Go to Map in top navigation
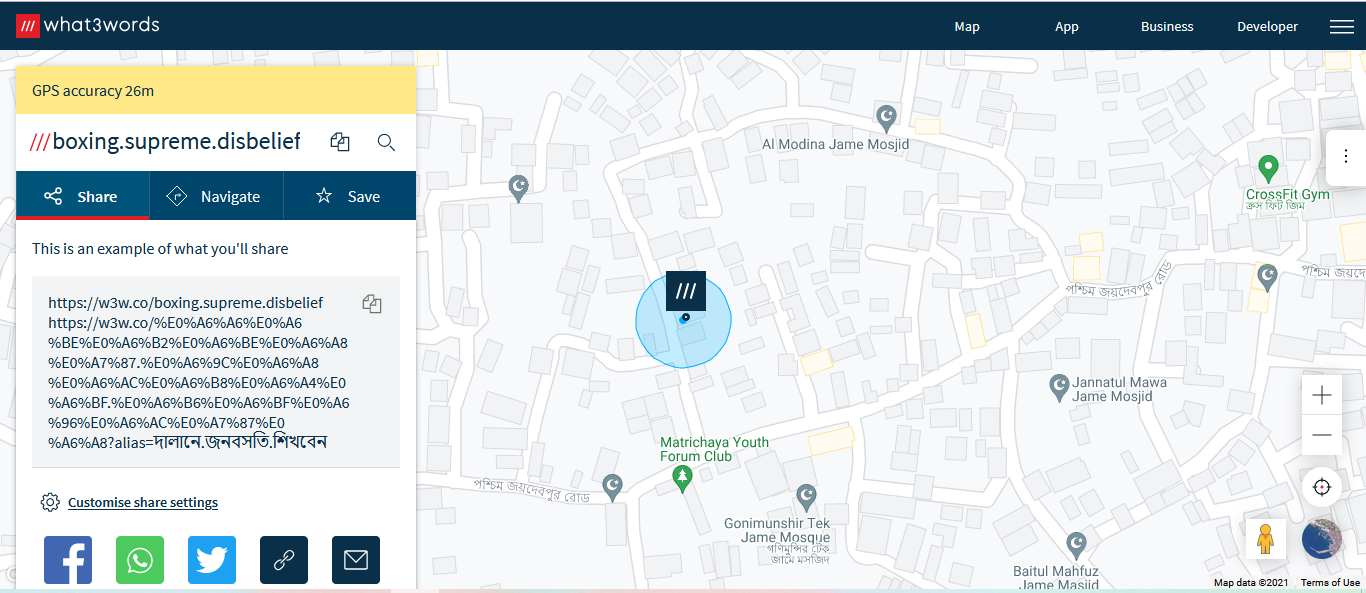Screen dimensions: 1366x593 click(967, 27)
